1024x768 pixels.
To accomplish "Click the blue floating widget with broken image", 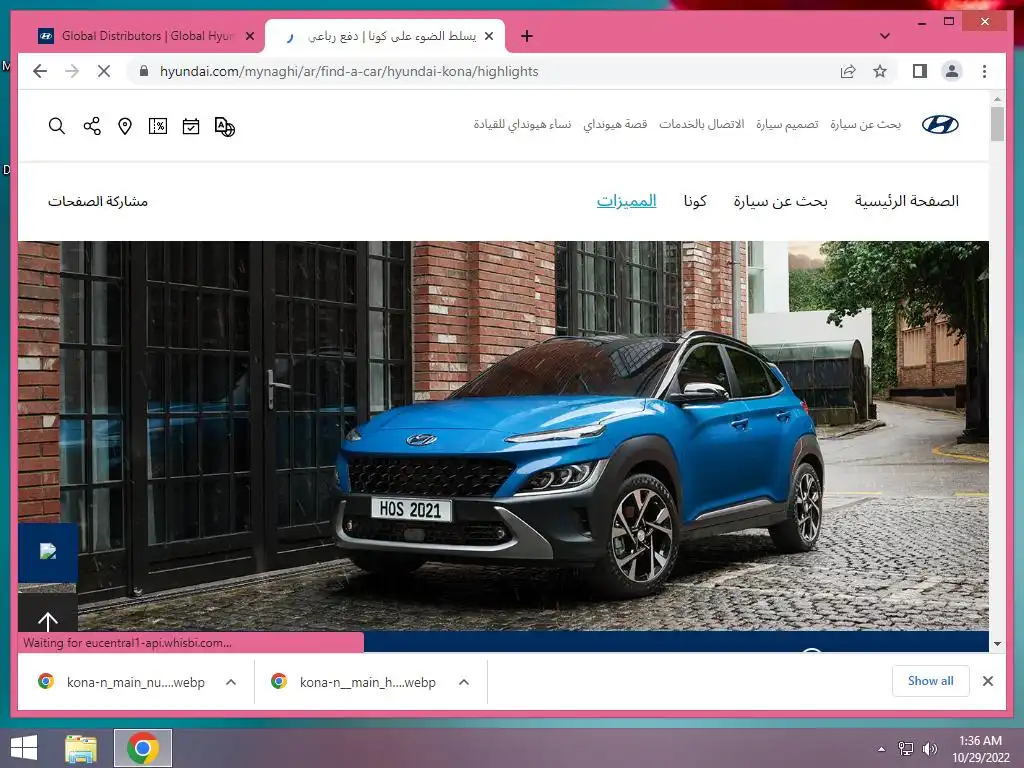I will point(48,552).
